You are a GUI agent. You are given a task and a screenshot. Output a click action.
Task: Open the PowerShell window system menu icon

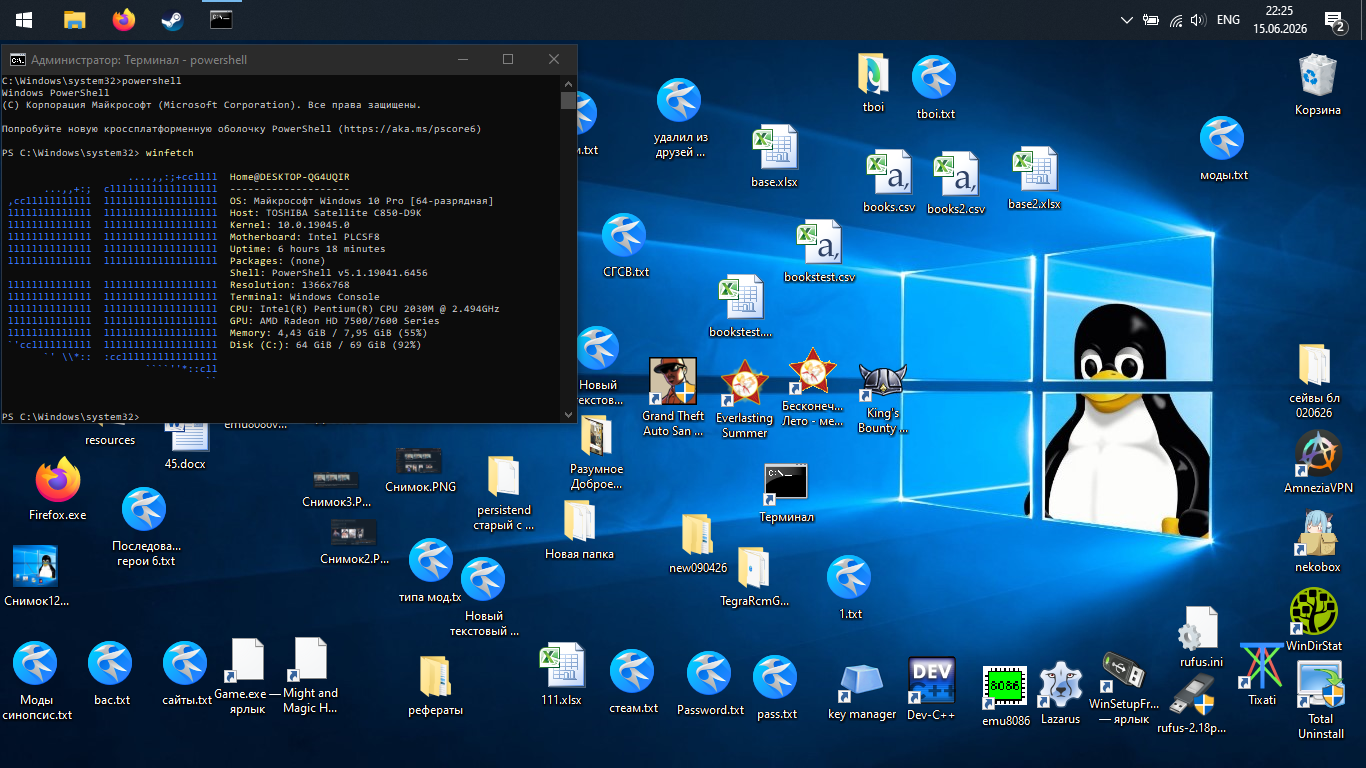tap(17, 60)
